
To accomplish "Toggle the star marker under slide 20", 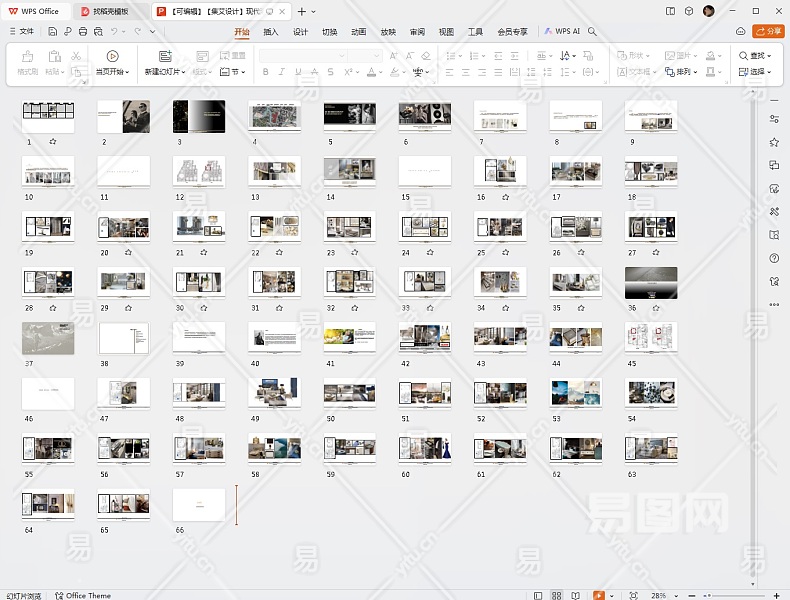I will tap(128, 253).
